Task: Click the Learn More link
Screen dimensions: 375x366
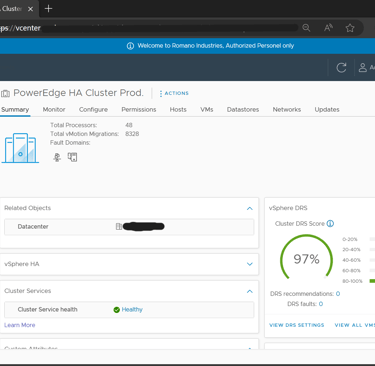Action: 20,325
